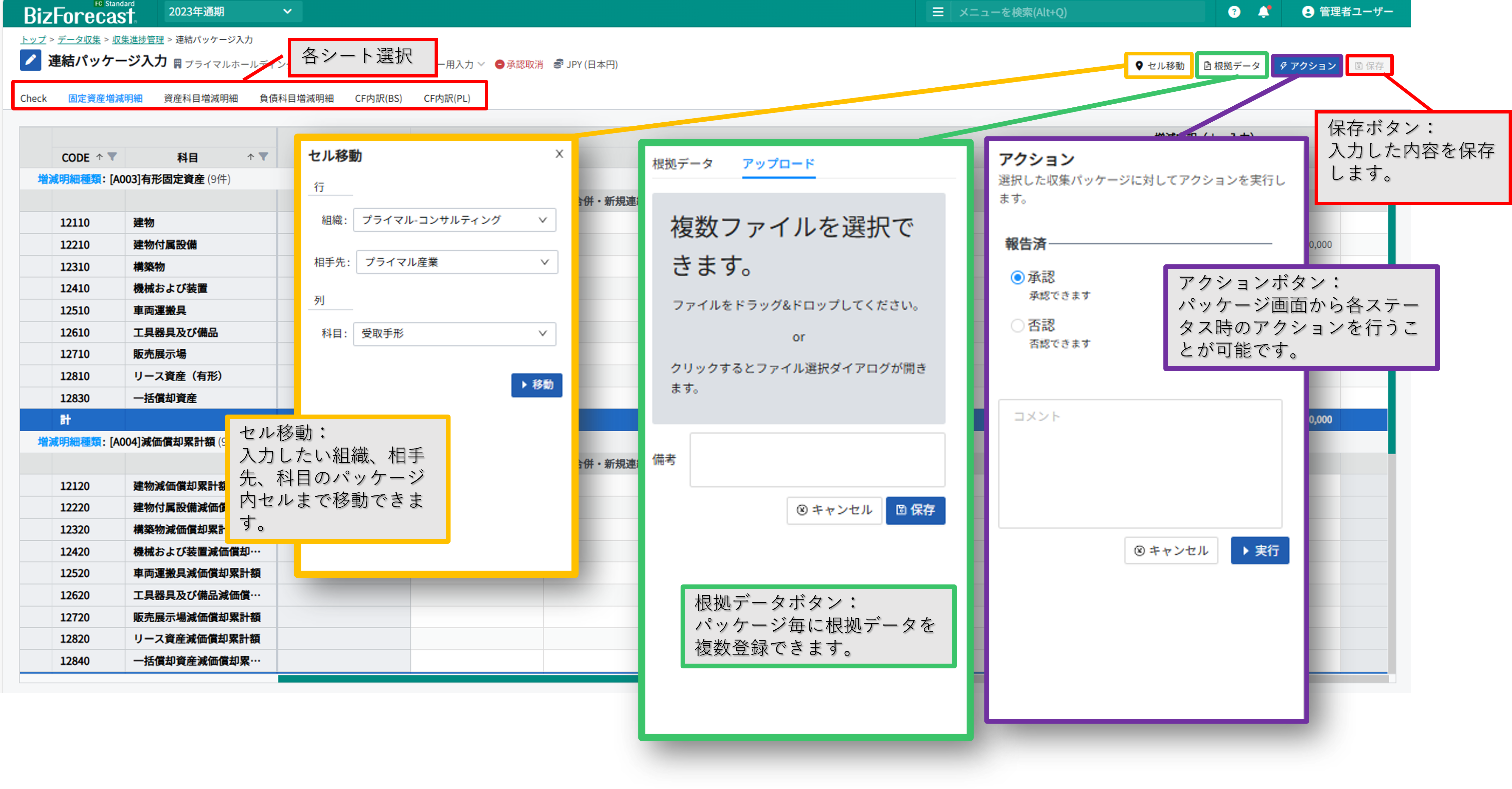Open the notification bell icon

coord(1263,12)
